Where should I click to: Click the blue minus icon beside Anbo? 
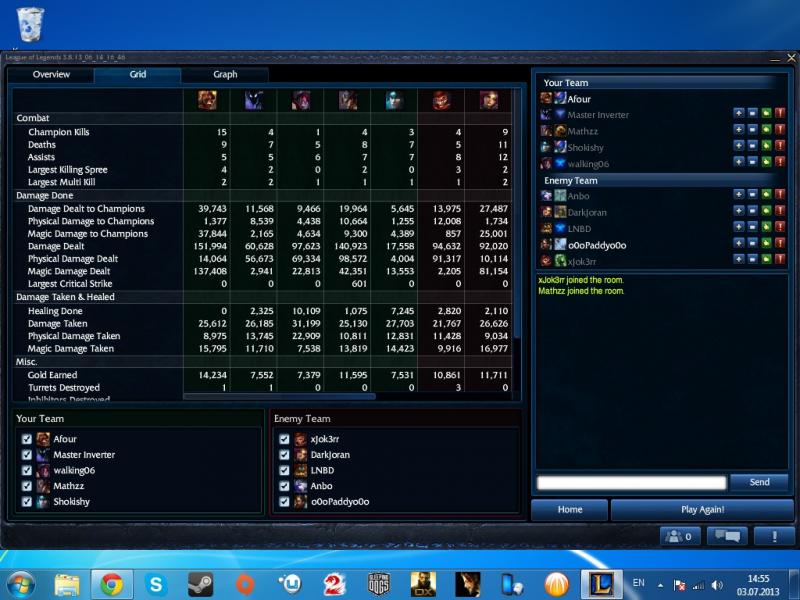(x=752, y=194)
